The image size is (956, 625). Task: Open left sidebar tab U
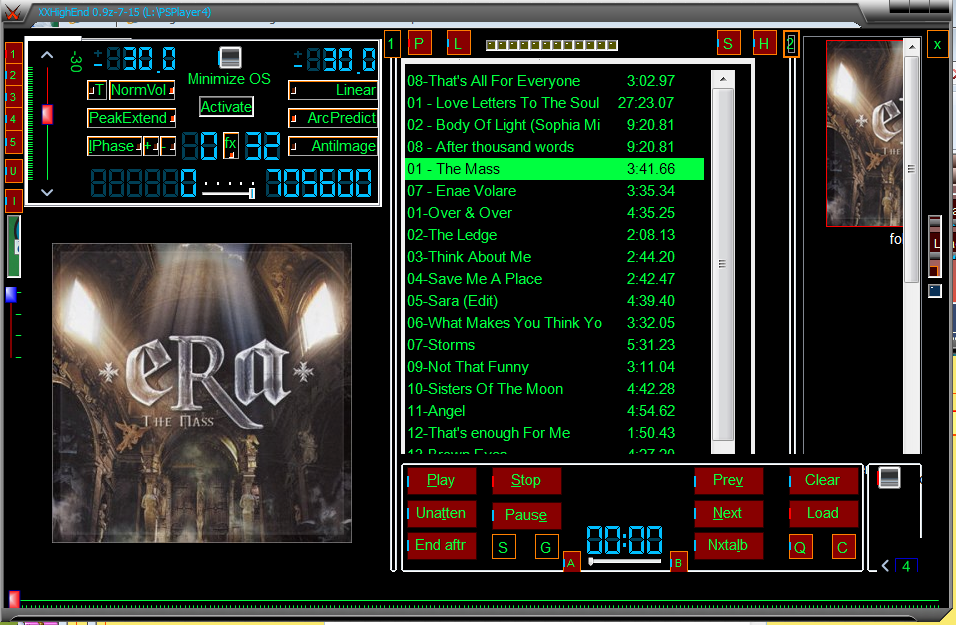tap(13, 171)
